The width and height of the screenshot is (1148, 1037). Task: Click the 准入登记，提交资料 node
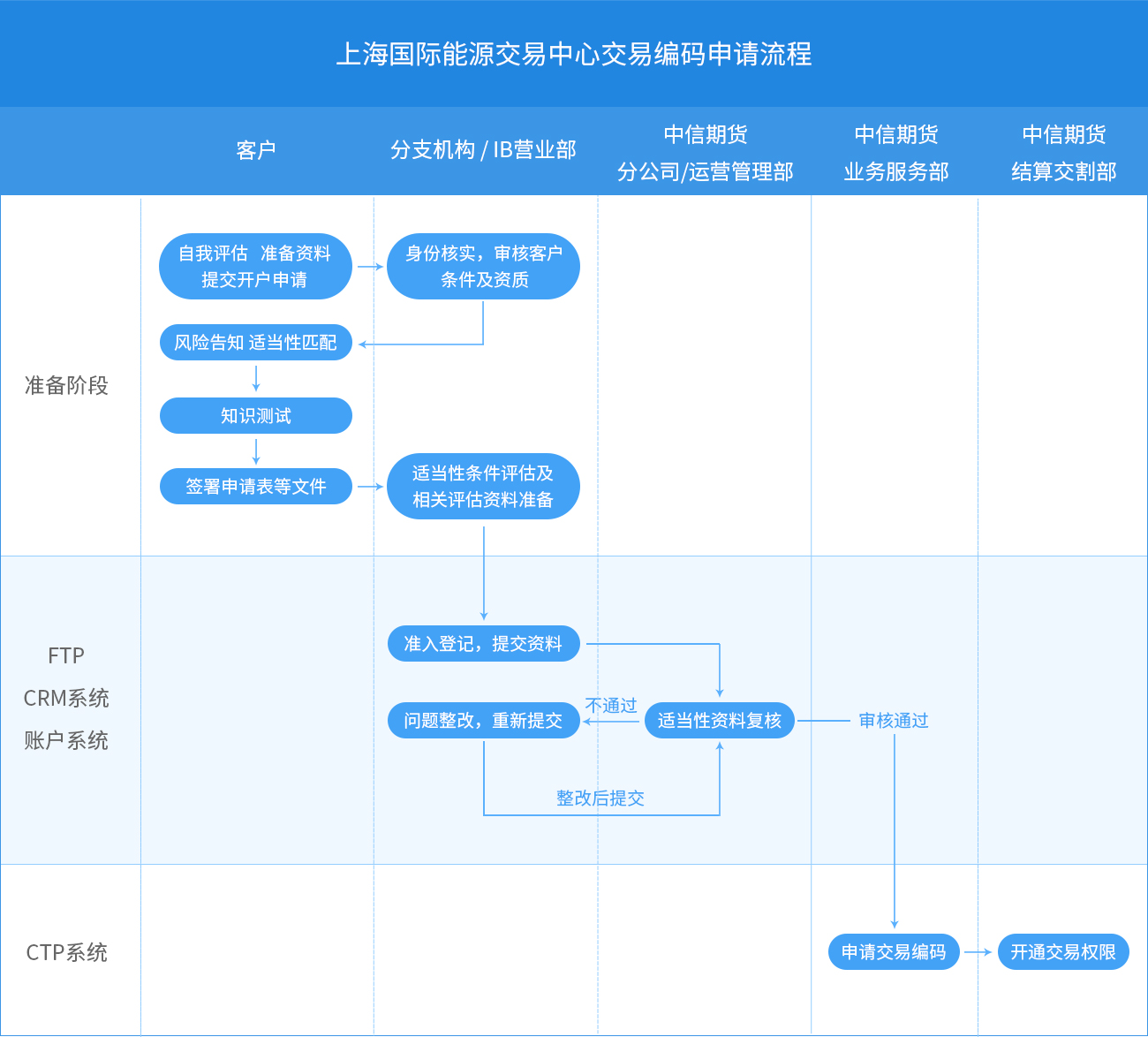483,644
